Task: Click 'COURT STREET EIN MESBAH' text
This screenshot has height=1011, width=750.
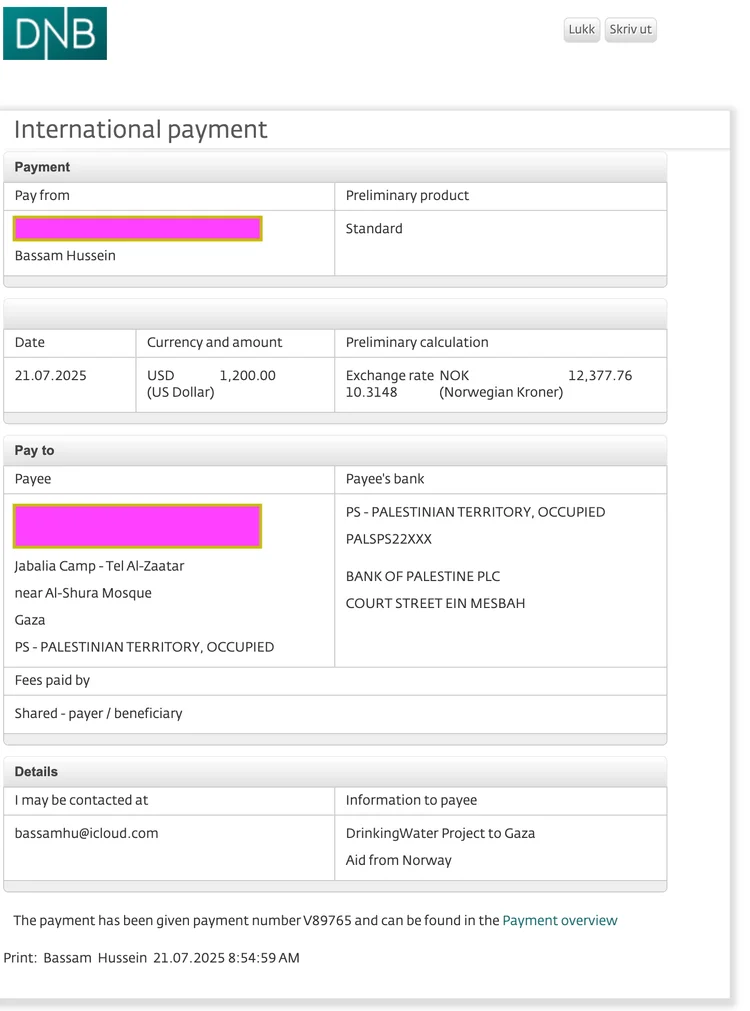Action: pos(435,604)
